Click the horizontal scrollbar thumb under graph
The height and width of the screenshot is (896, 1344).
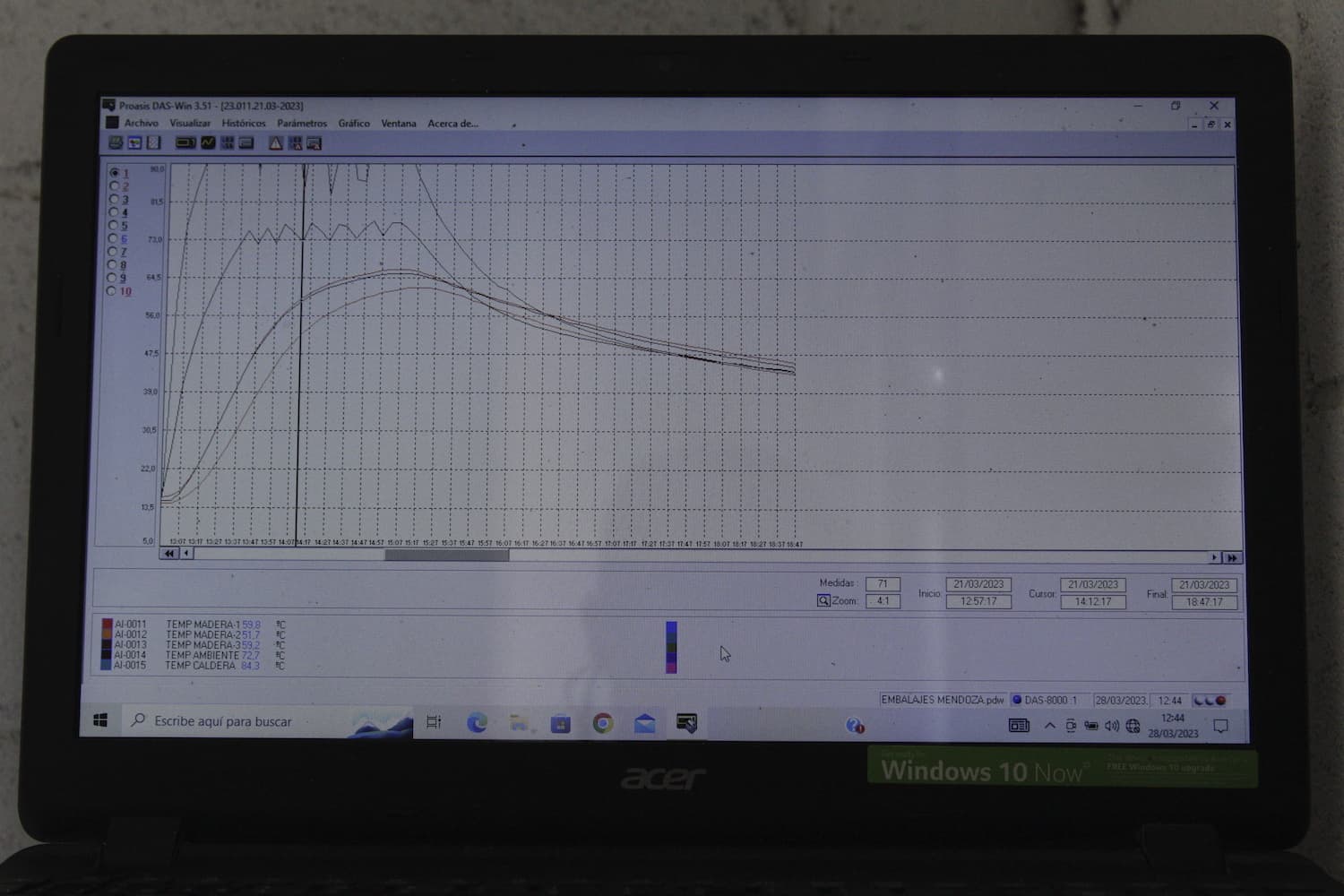(x=446, y=556)
